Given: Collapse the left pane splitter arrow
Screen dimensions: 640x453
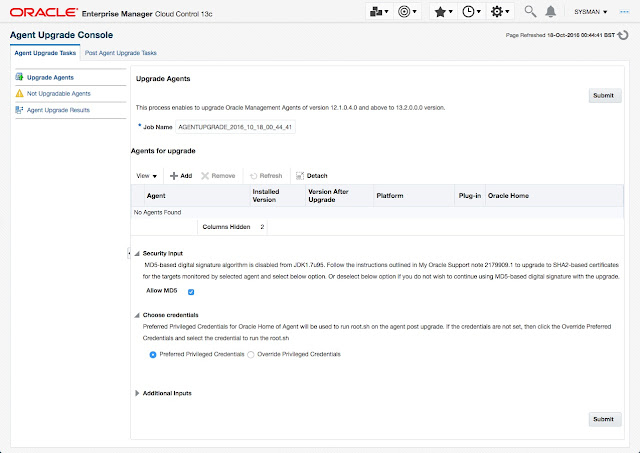Looking at the screenshot, I should [129, 253].
